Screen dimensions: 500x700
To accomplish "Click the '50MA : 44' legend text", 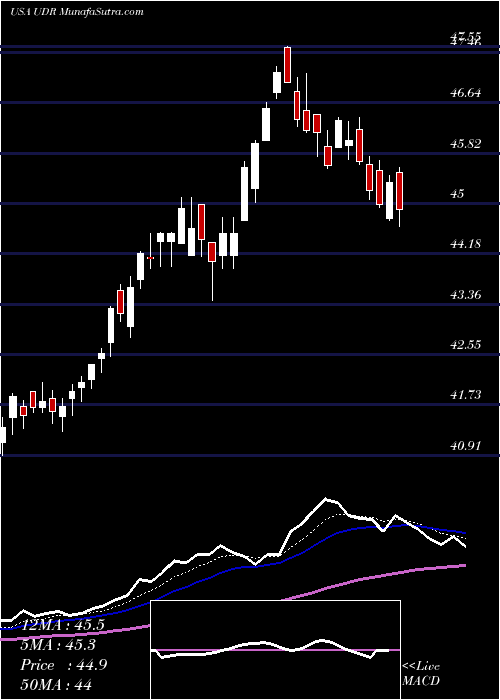I will (56, 685).
